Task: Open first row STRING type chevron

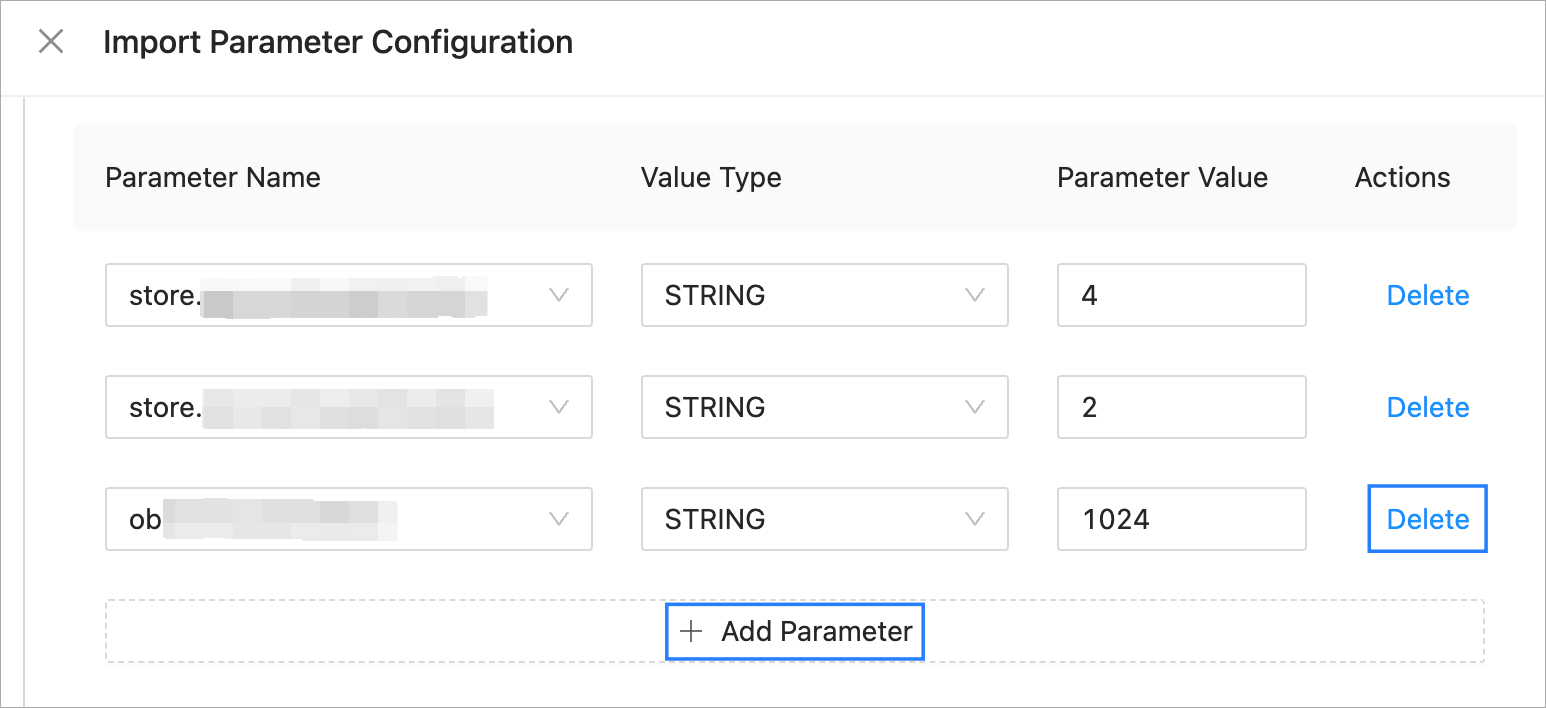Action: (x=974, y=295)
